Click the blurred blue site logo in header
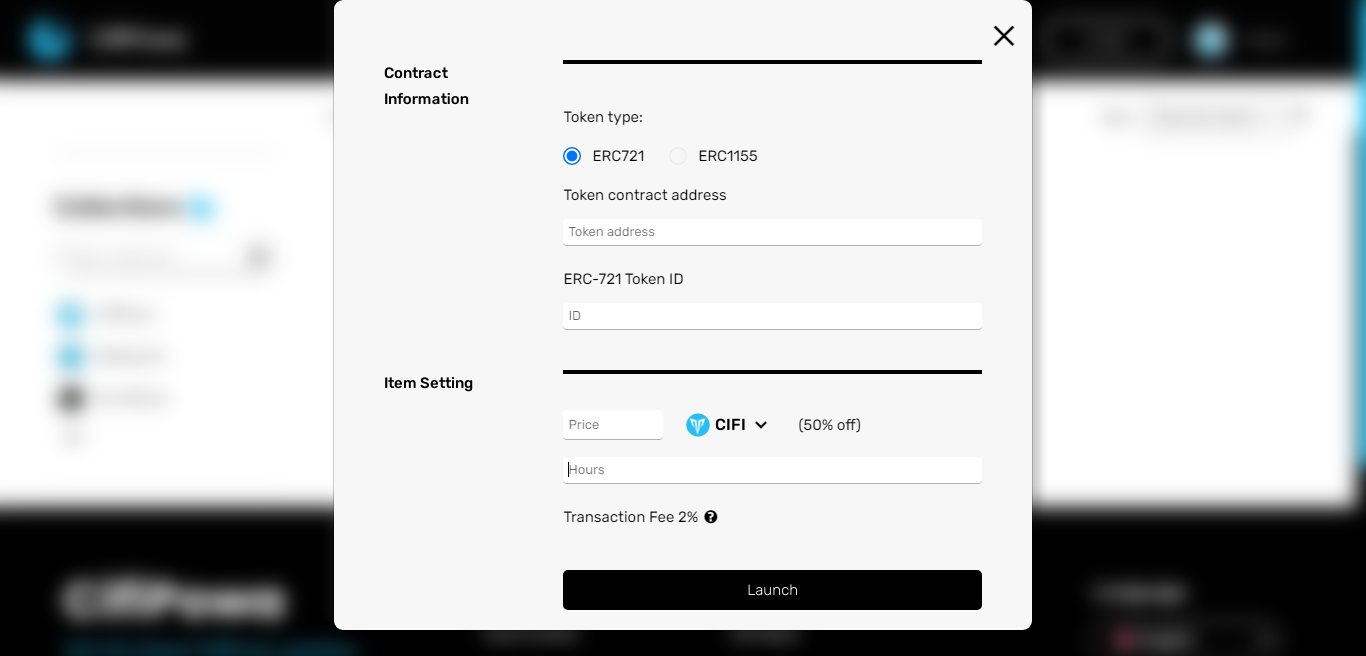1366x656 pixels. pos(48,40)
